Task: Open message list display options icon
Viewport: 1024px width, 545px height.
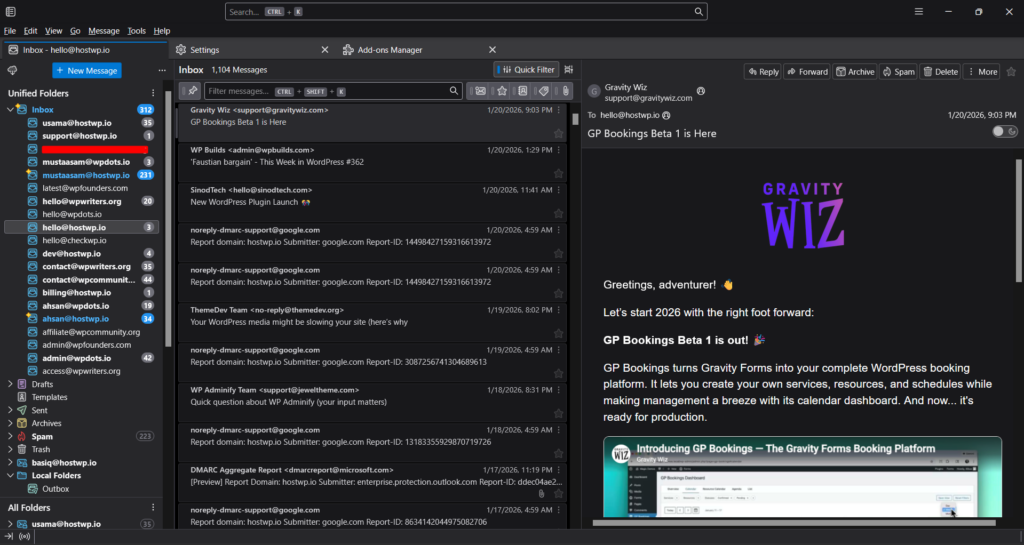Action: click(569, 70)
